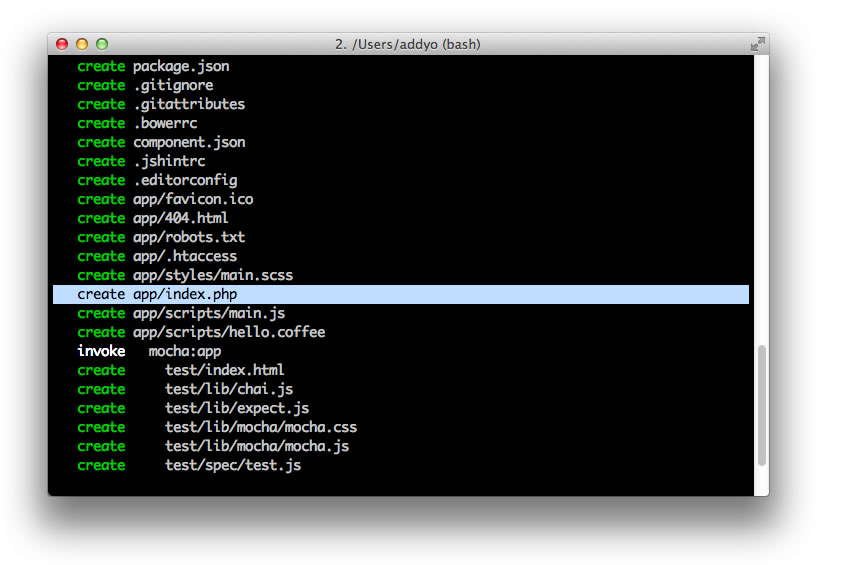Click the app/styles/main.scss path
The height and width of the screenshot is (565, 845).
click(213, 275)
